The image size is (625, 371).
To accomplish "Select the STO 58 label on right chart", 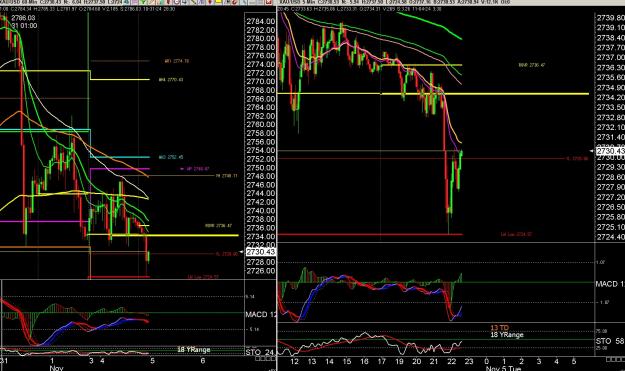I will (x=610, y=341).
